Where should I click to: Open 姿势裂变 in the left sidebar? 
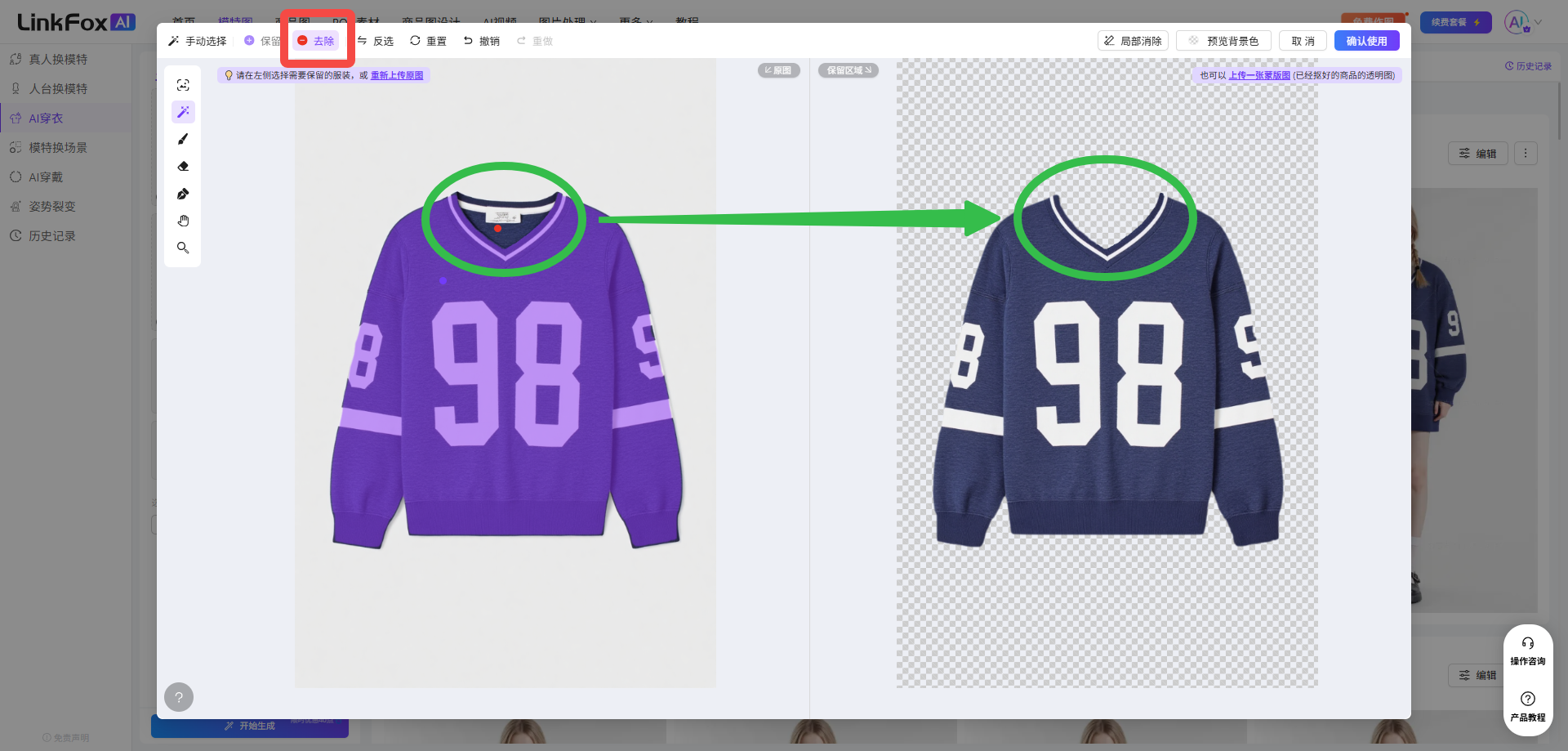click(x=52, y=206)
